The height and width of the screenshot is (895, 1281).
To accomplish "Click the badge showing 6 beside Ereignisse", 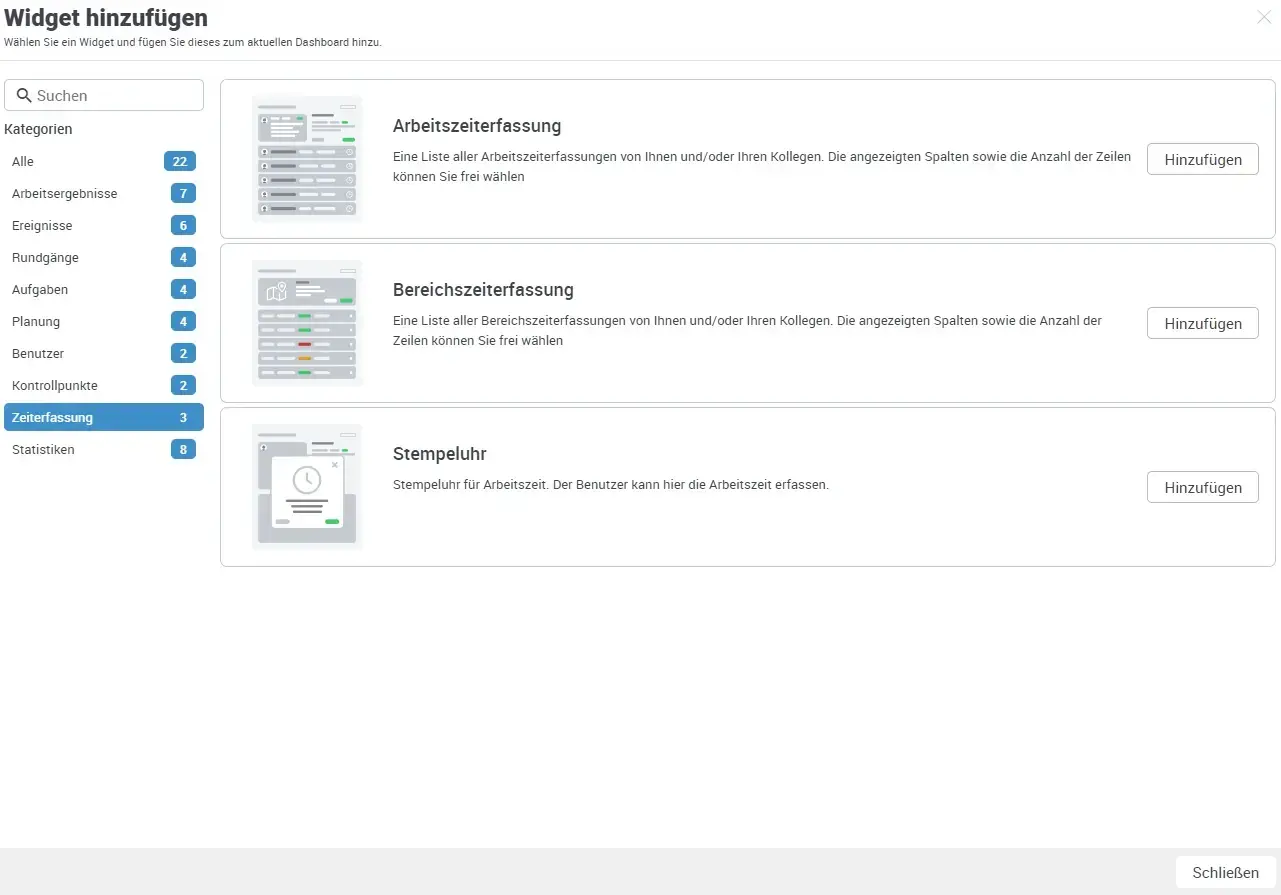I will click(x=183, y=225).
